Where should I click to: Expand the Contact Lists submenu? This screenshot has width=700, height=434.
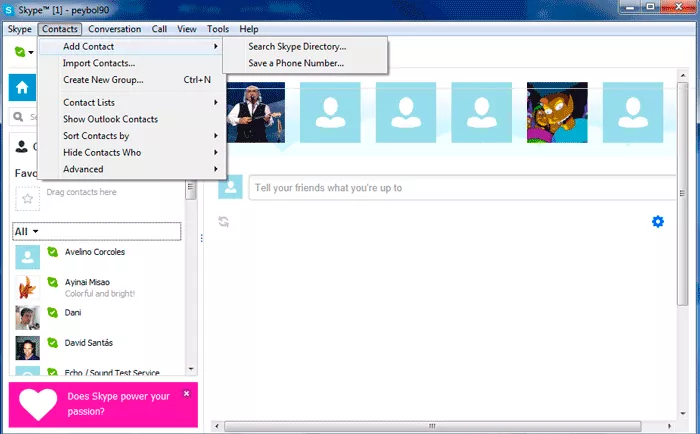point(130,103)
